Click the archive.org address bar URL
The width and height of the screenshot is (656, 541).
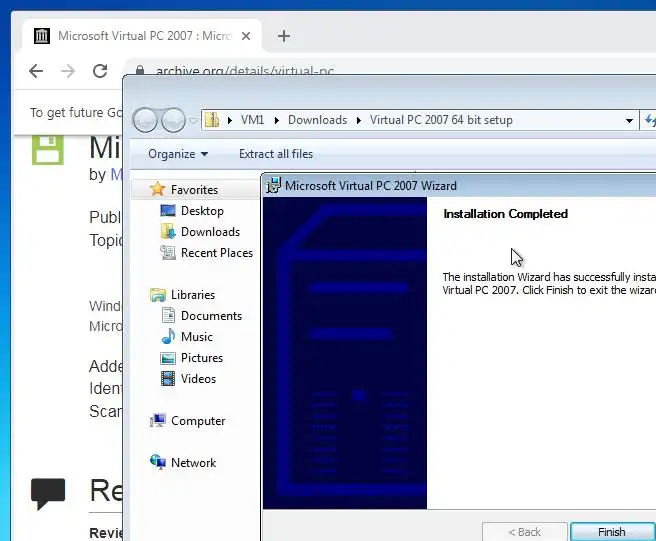pos(245,70)
